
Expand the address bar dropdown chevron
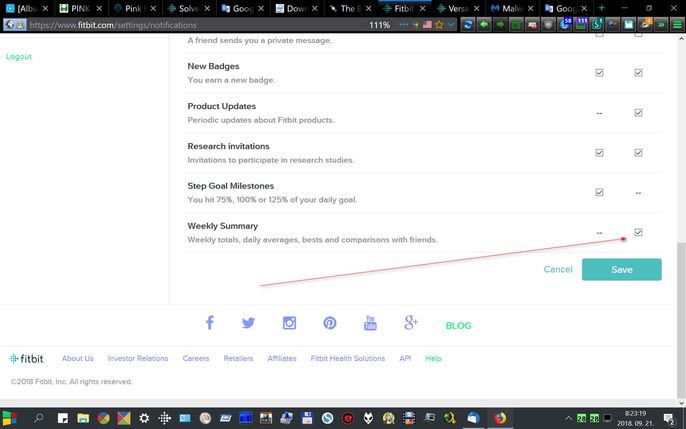(451, 25)
